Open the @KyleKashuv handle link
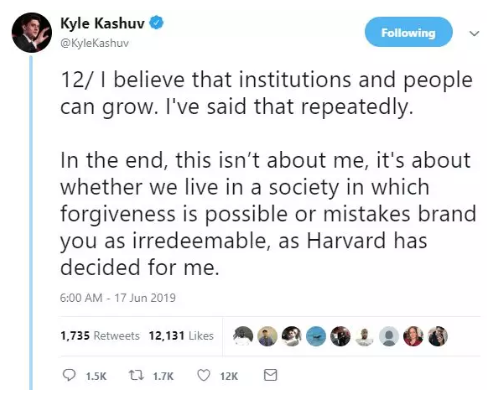The width and height of the screenshot is (487, 396). pos(94,43)
